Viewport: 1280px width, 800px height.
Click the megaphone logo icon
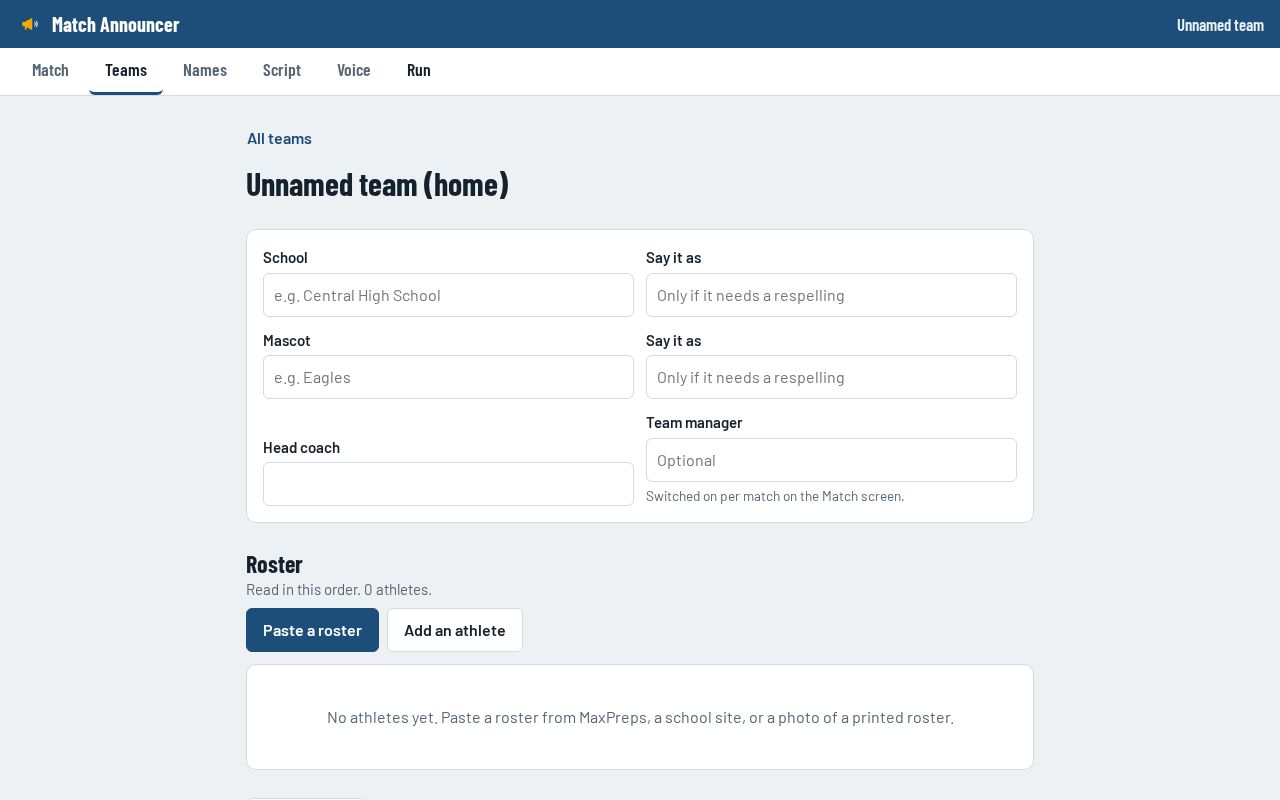[30, 24]
